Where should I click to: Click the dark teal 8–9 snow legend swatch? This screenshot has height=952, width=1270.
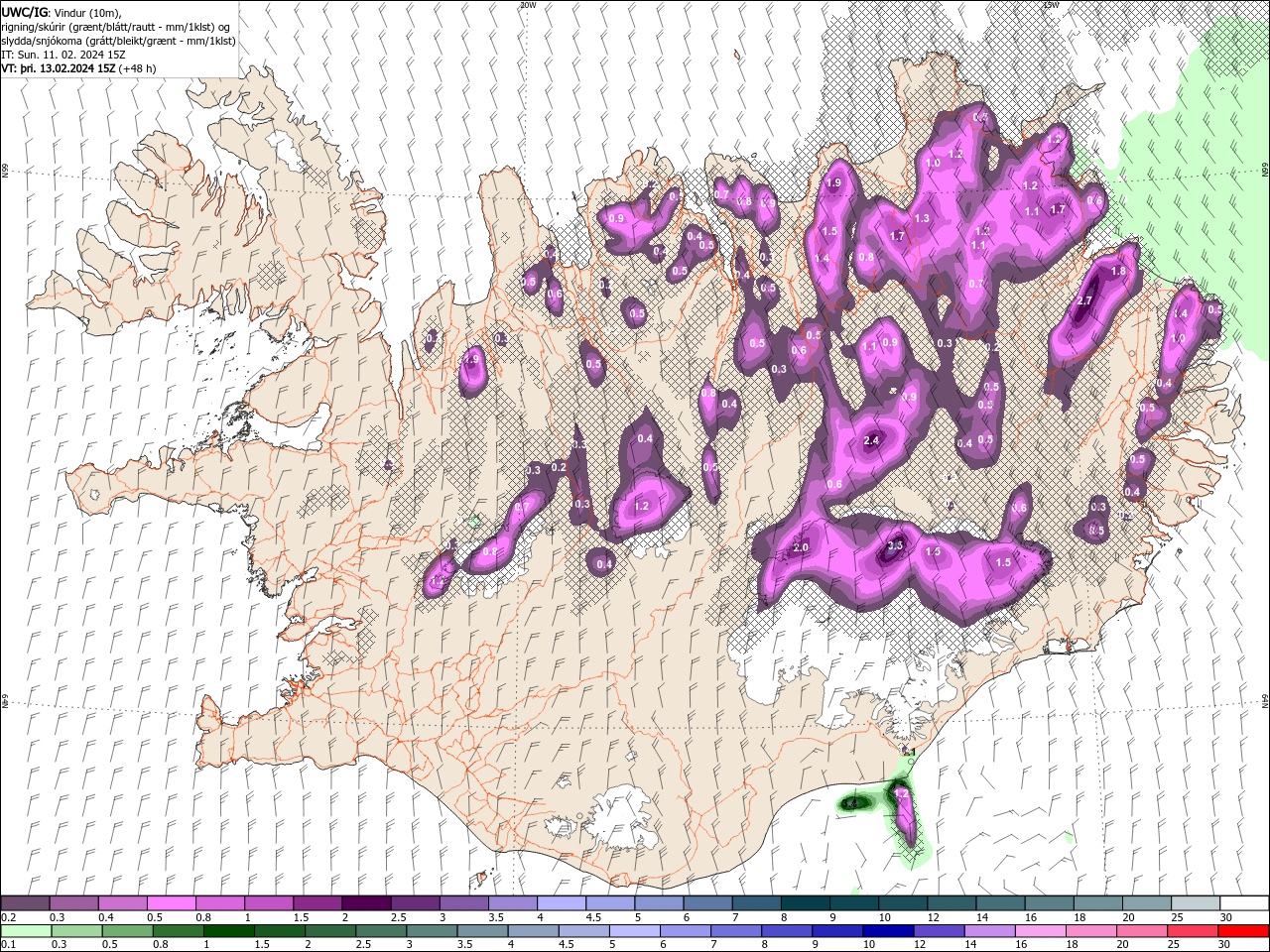806,903
